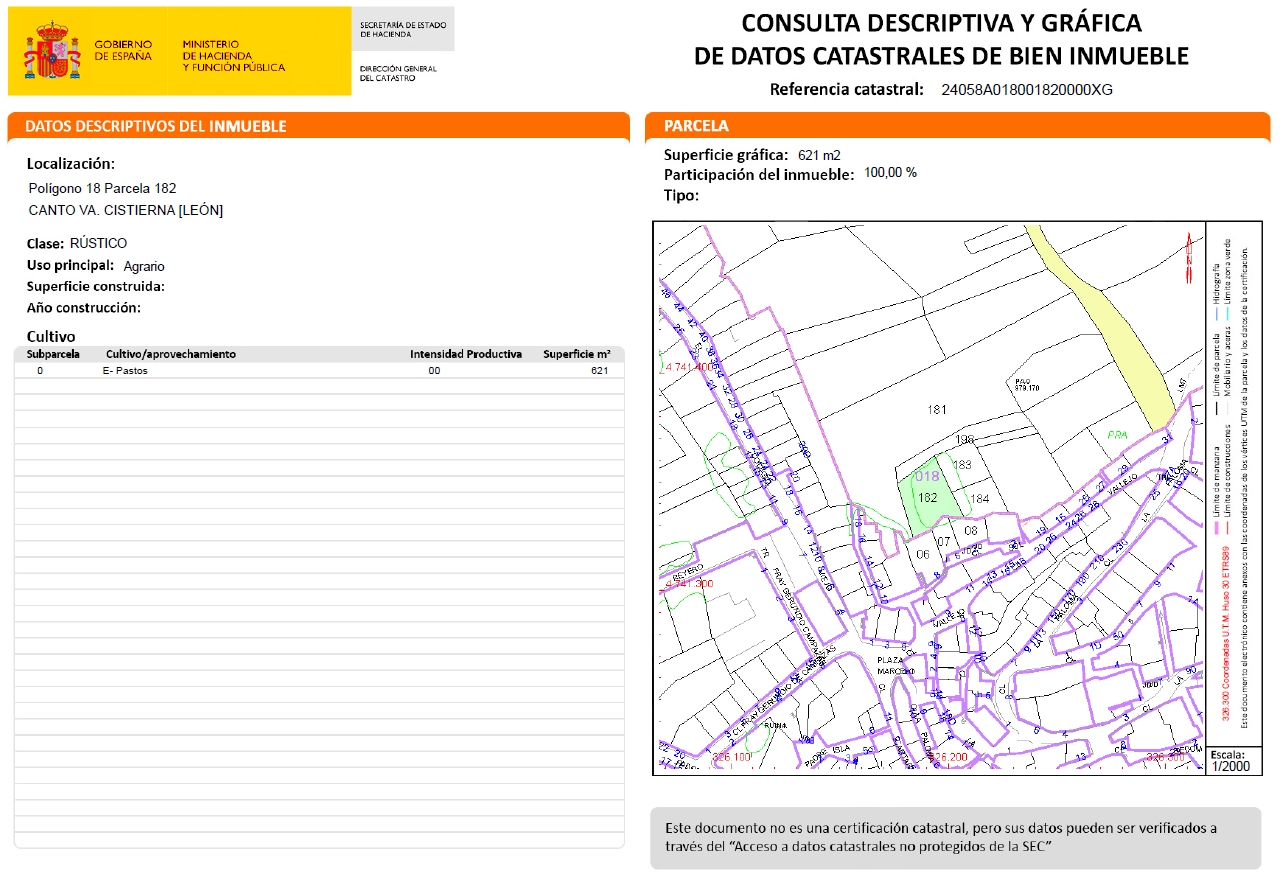Image resolution: width=1285 pixels, height=881 pixels.
Task: Click the 'Superficie m²' column header
Action: [577, 354]
